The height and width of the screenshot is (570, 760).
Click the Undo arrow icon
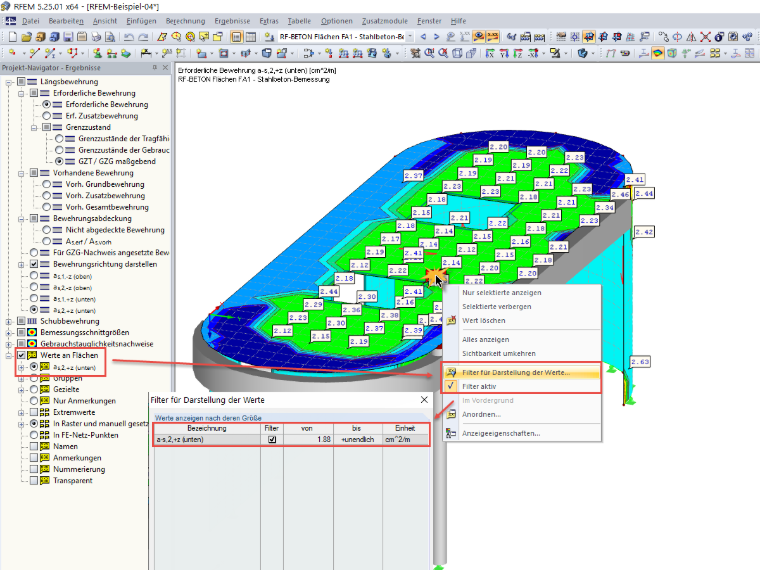coord(128,37)
